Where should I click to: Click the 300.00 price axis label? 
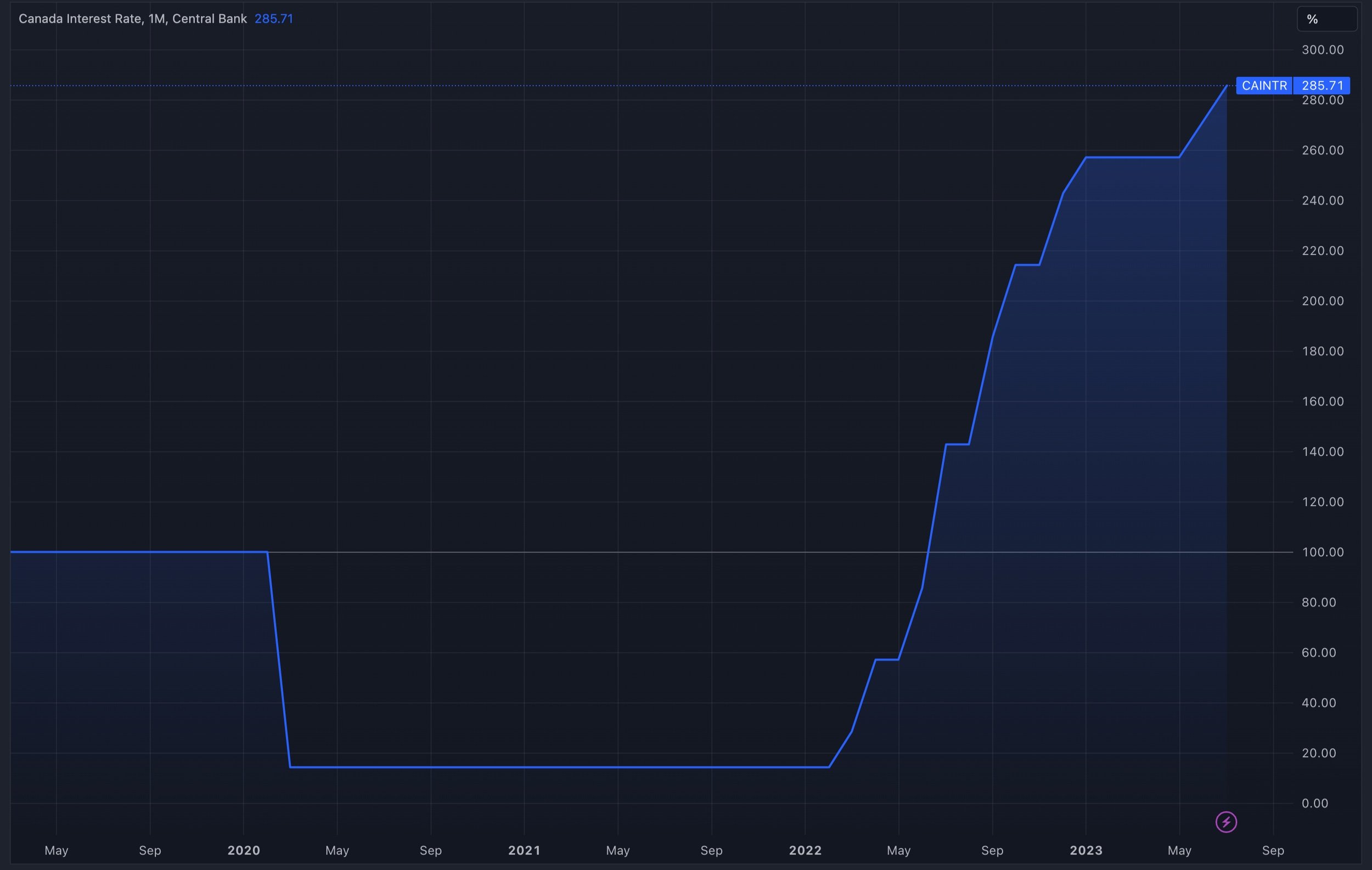click(x=1323, y=50)
